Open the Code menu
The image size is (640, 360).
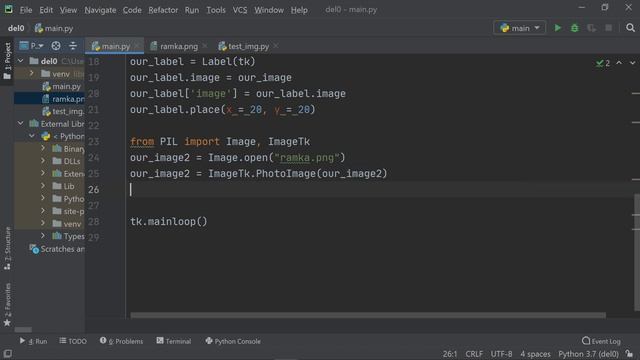[132, 10]
